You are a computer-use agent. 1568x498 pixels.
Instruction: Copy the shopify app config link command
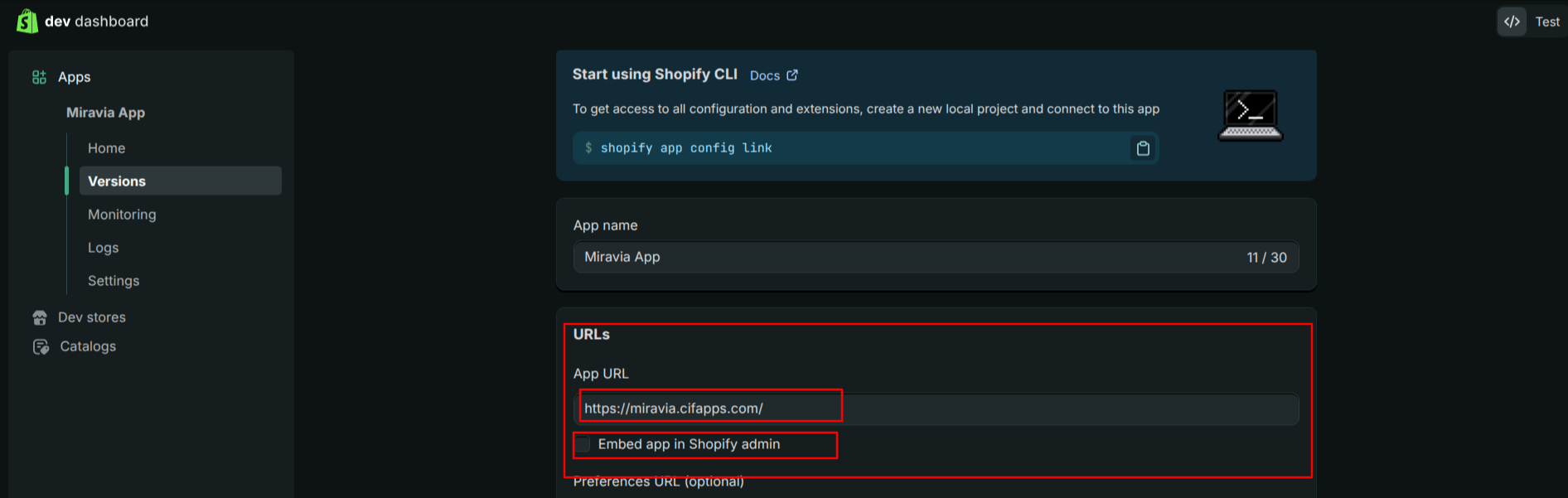pos(1143,148)
